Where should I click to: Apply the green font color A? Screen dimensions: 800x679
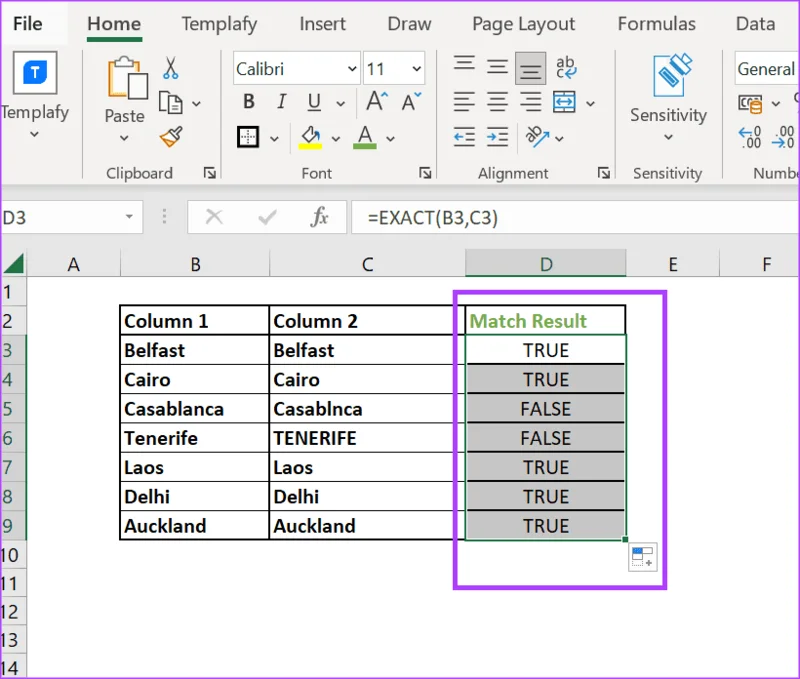coord(364,137)
